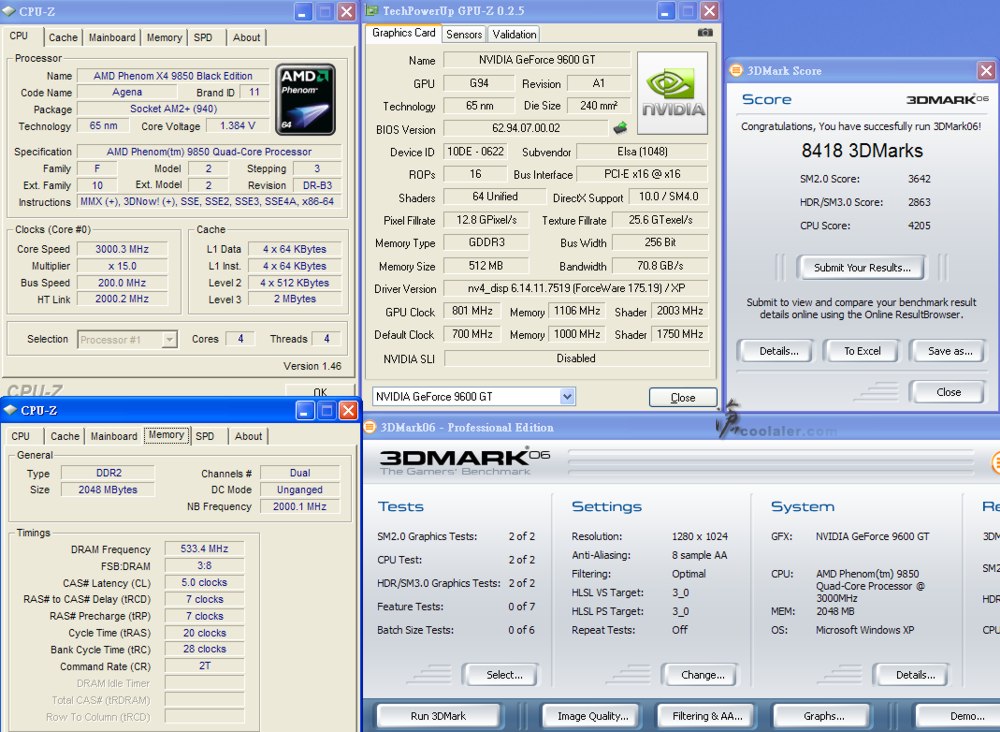Minimize the Memory CPU-Z window

[x=305, y=411]
